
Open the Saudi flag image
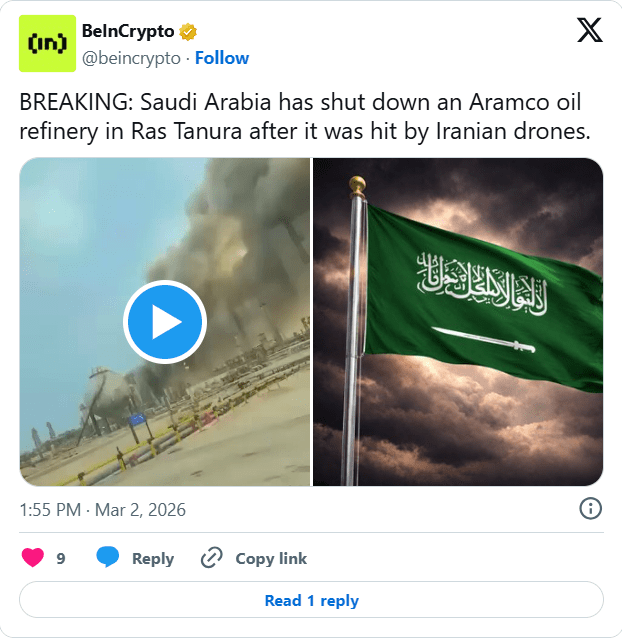pos(458,322)
